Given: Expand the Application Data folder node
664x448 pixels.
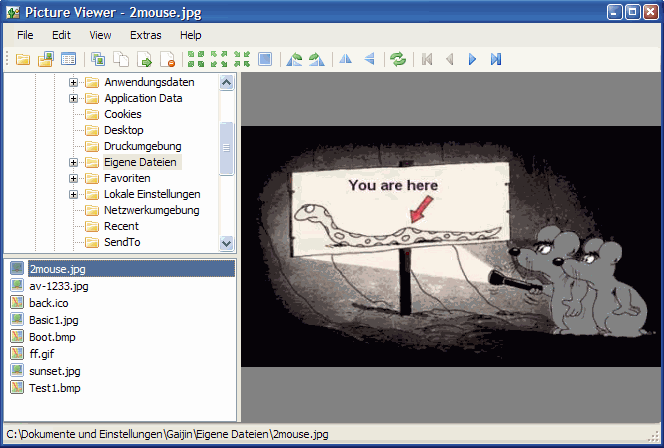Looking at the screenshot, I should [73, 98].
